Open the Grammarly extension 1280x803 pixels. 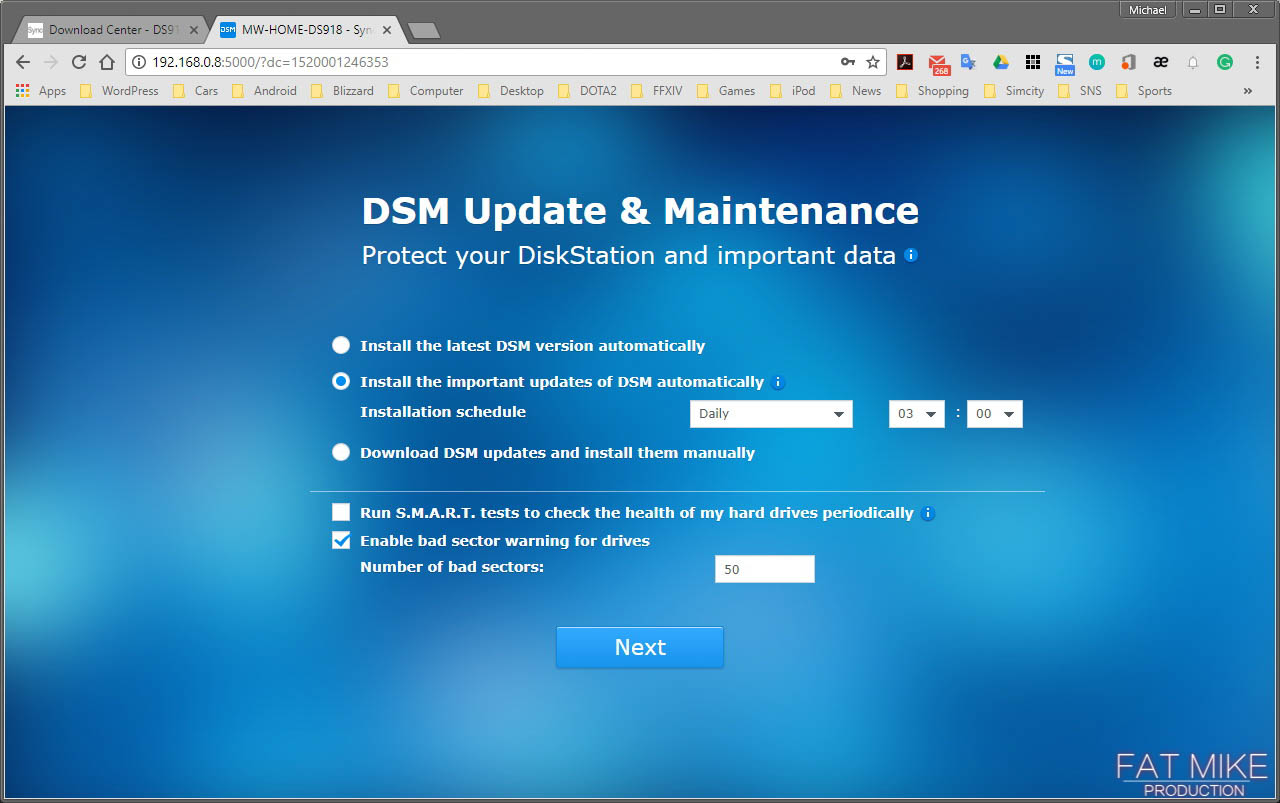(x=1225, y=62)
